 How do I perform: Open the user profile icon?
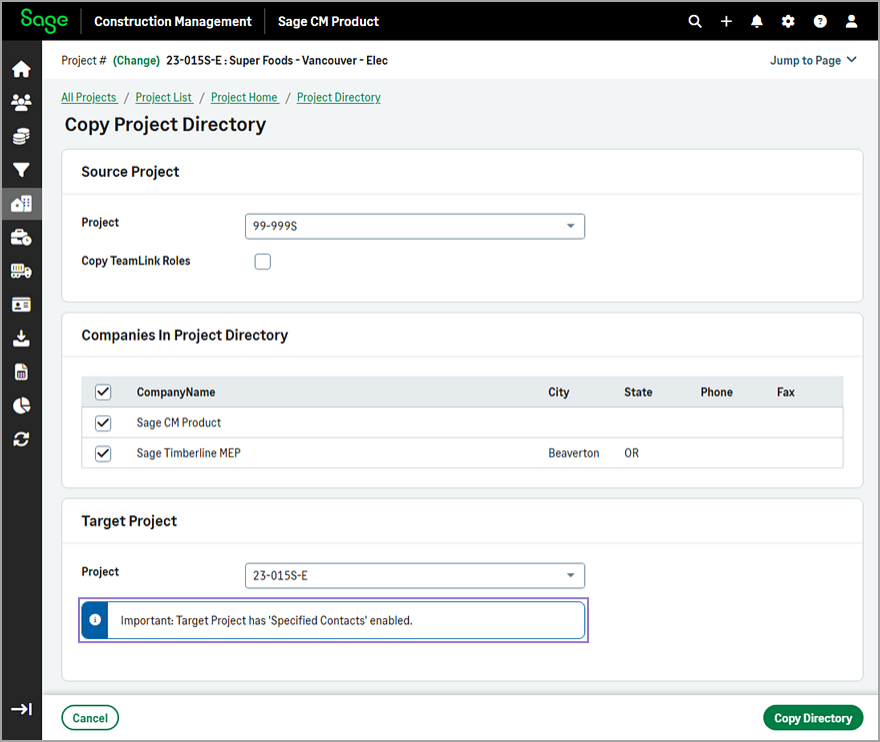(851, 21)
